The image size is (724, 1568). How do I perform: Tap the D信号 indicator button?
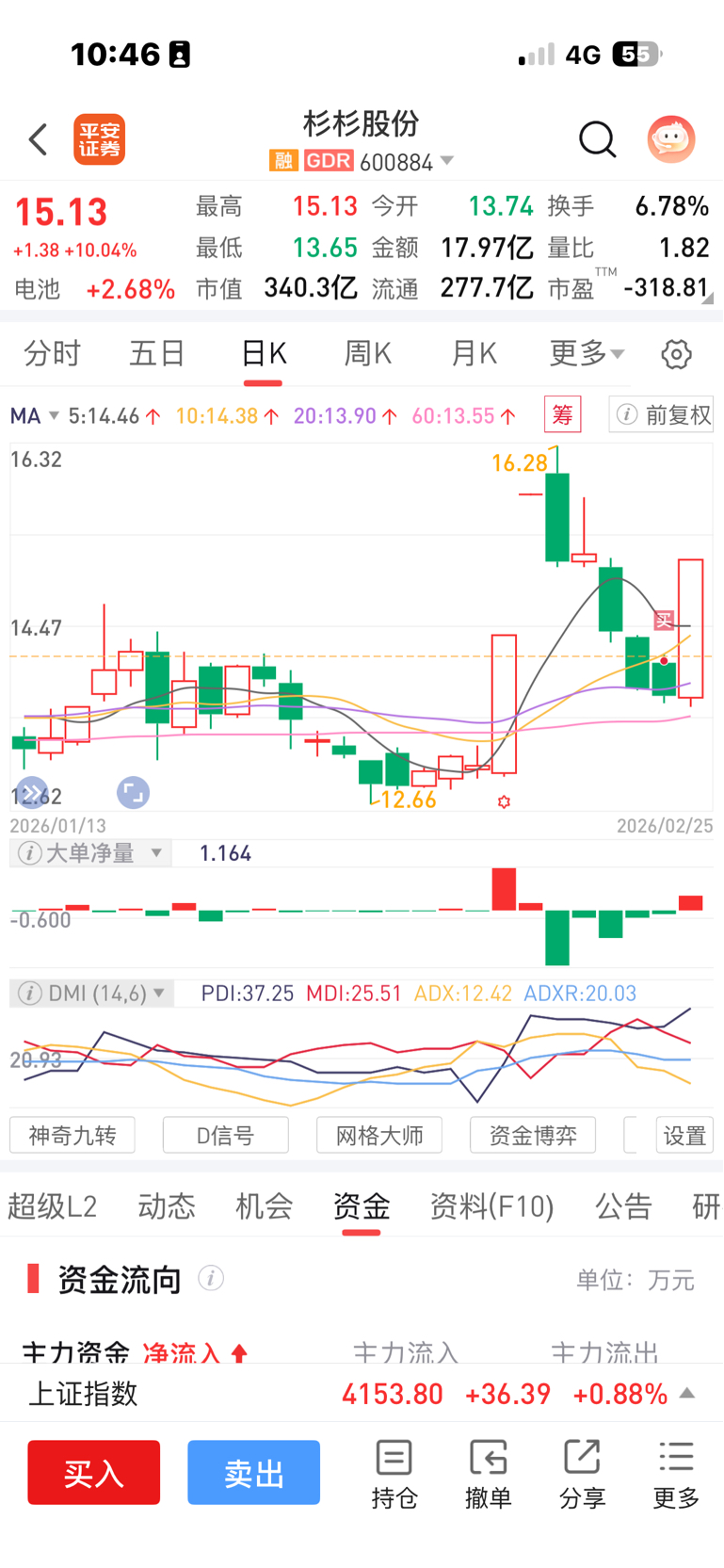point(226,1136)
